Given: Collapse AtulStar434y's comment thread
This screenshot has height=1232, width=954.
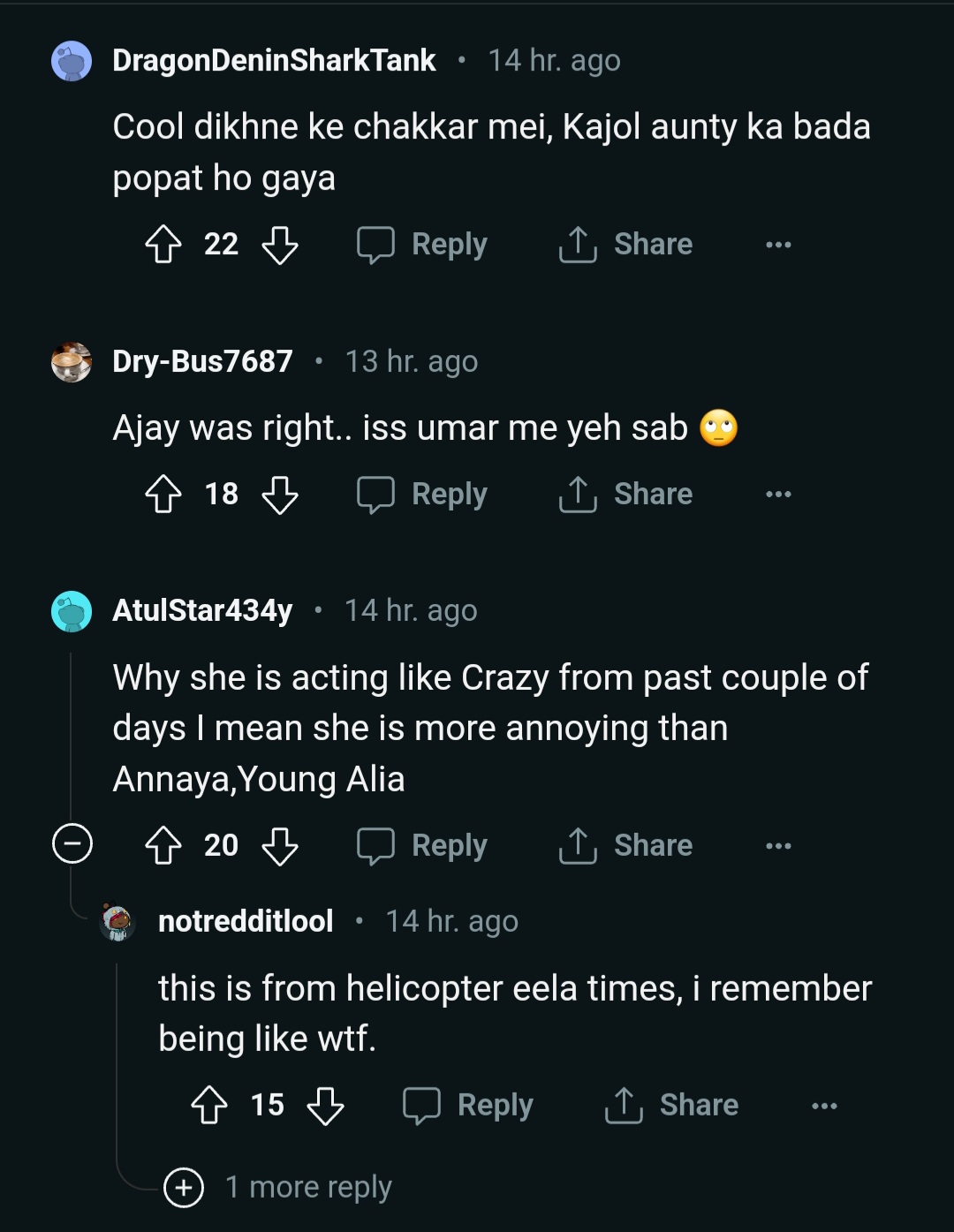Looking at the screenshot, I should pos(72,843).
